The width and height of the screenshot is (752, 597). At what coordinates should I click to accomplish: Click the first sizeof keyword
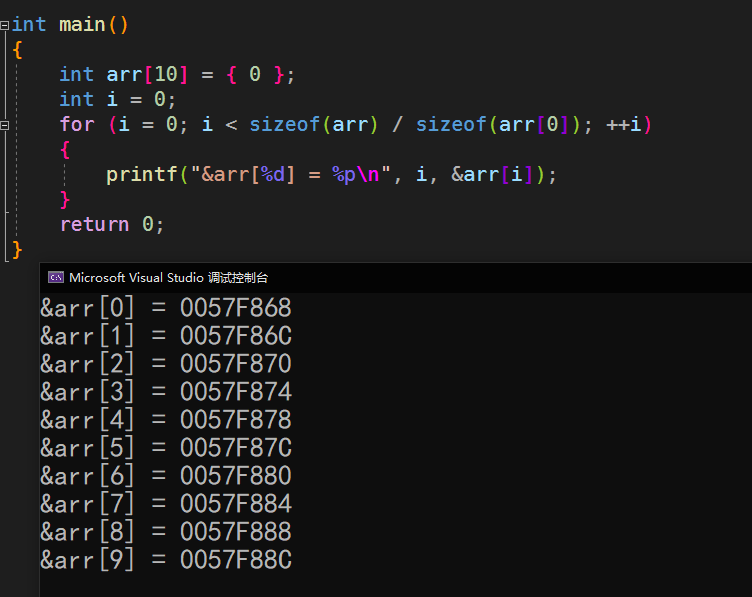284,124
